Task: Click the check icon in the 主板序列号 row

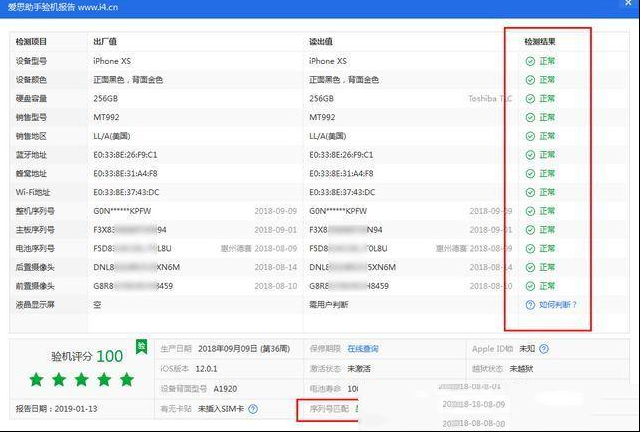Action: click(530, 230)
